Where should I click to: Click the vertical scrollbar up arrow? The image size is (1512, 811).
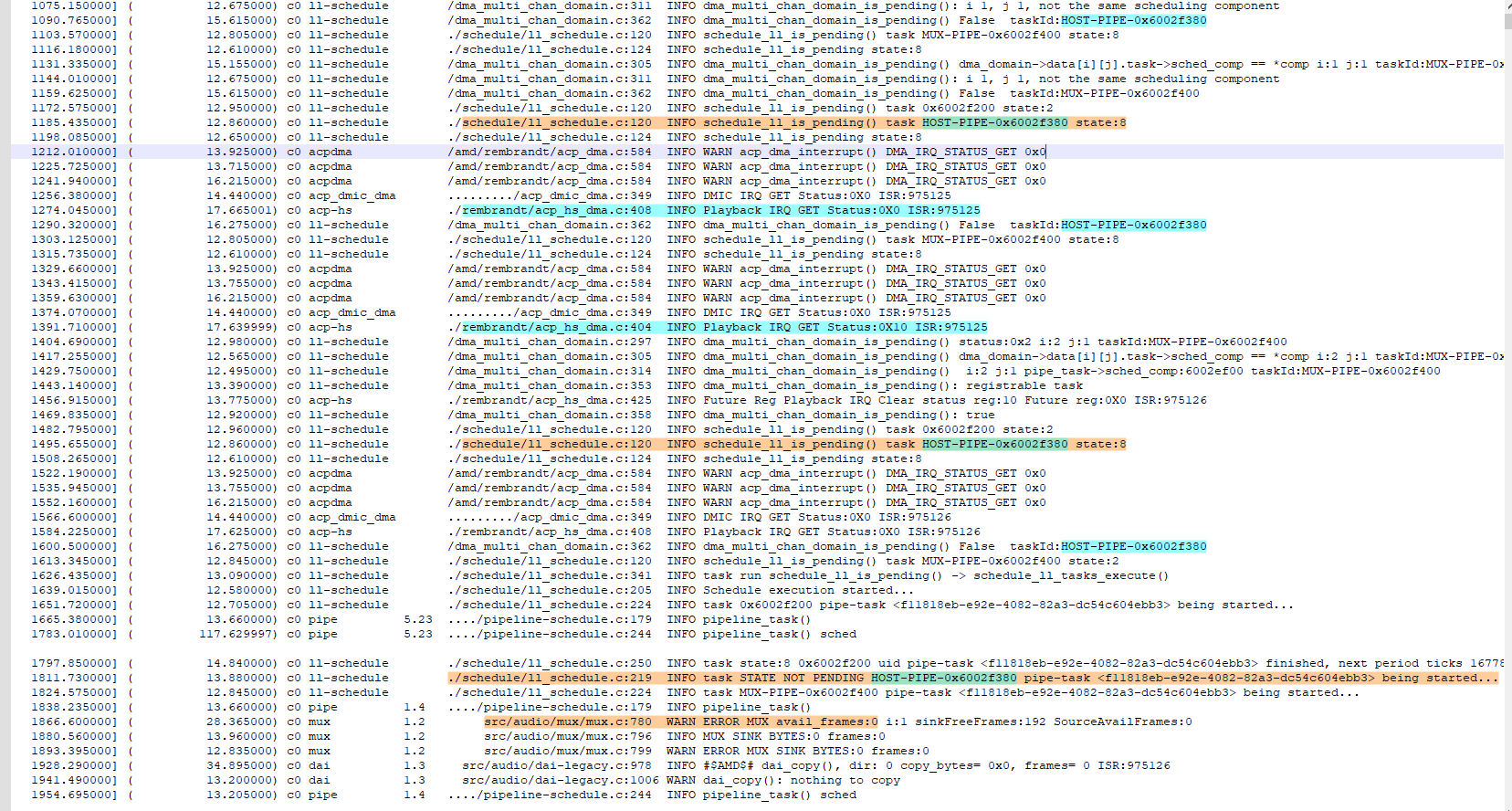pos(1507,5)
